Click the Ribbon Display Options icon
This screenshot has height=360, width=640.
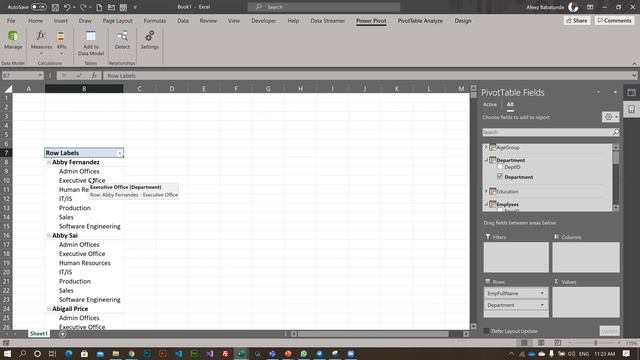pyautogui.click(x=590, y=7)
